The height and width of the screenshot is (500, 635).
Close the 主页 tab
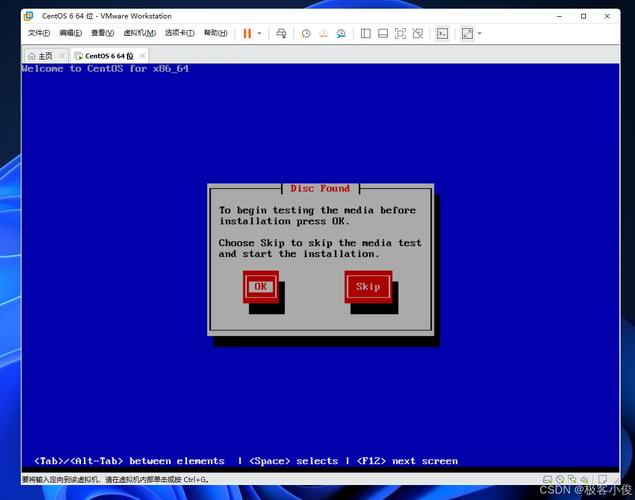coord(62,56)
